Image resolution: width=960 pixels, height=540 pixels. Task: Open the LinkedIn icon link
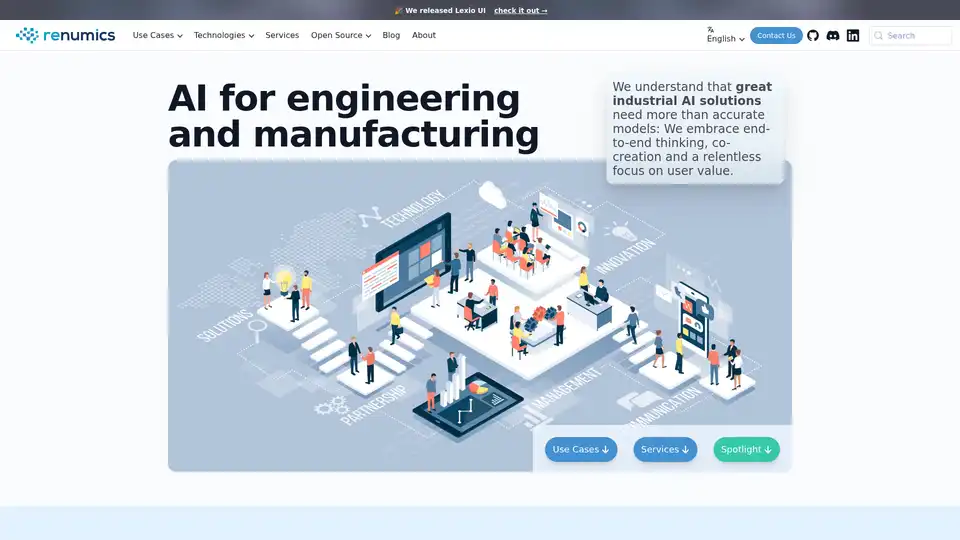[x=853, y=35]
